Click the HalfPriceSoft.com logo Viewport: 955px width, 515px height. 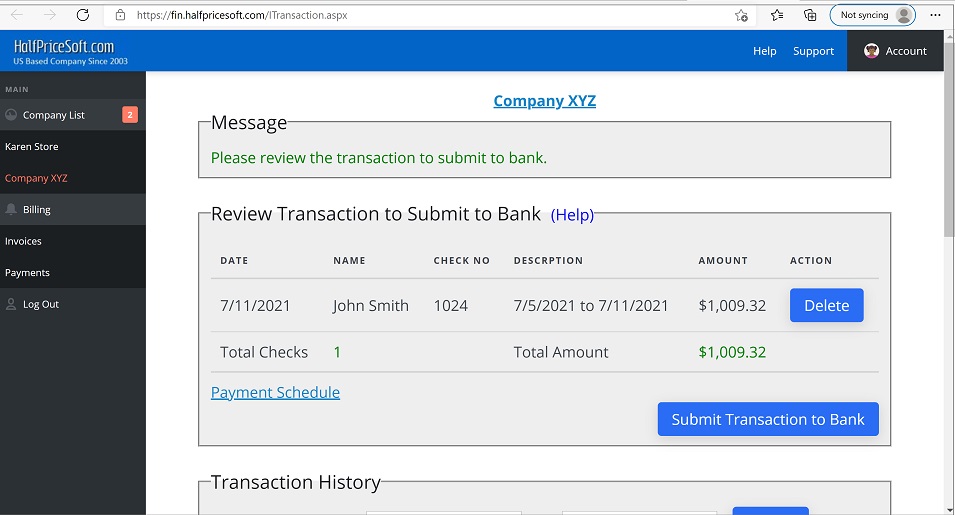tap(64, 51)
